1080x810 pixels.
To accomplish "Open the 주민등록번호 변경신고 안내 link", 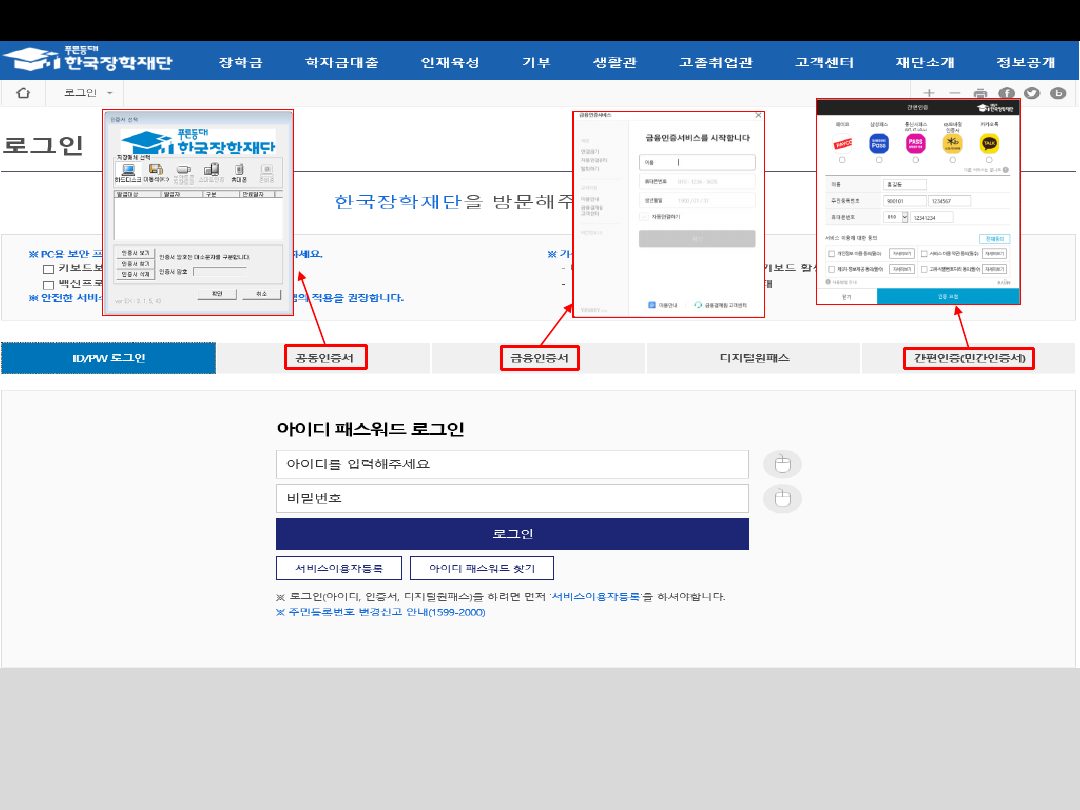I will click(381, 612).
